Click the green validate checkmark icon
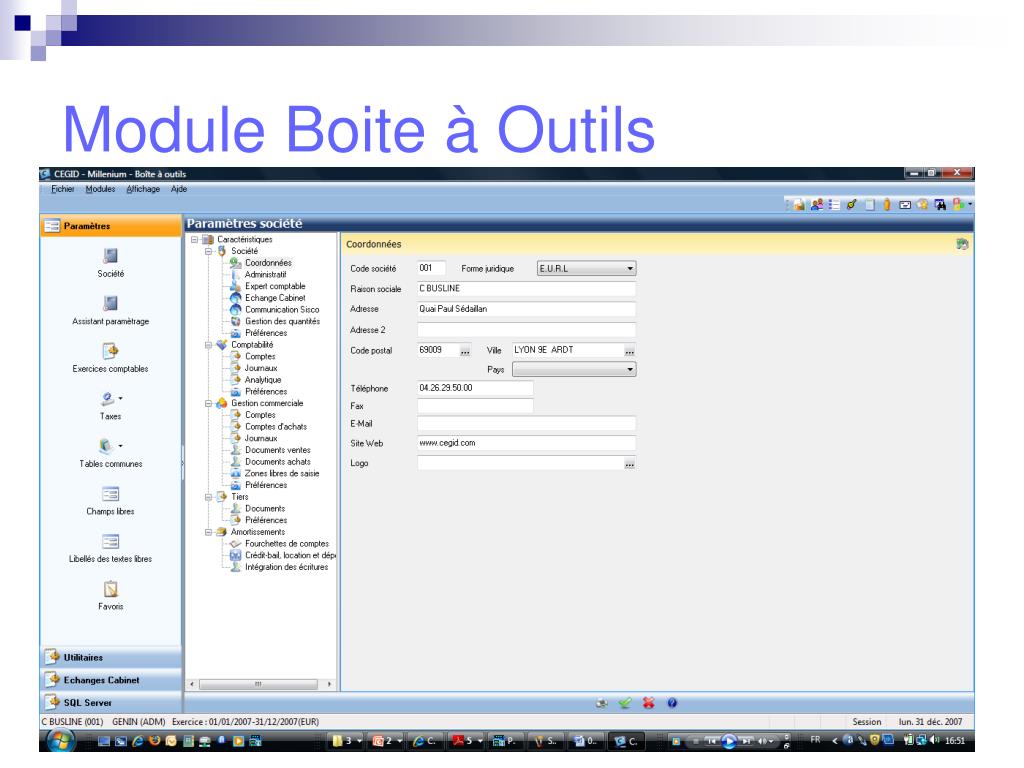The height and width of the screenshot is (768, 1024). coord(625,703)
